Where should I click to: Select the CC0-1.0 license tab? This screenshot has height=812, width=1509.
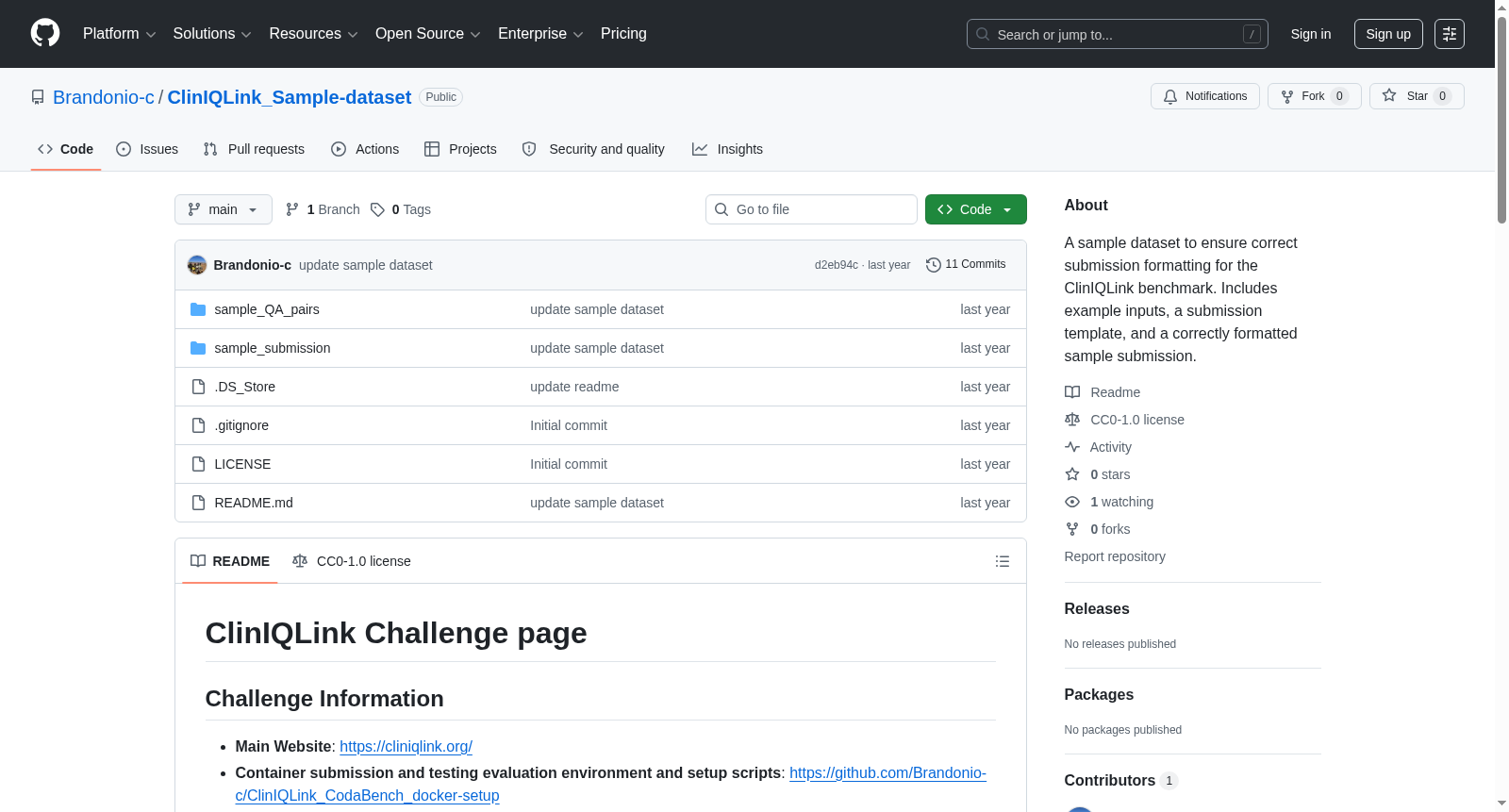click(352, 561)
